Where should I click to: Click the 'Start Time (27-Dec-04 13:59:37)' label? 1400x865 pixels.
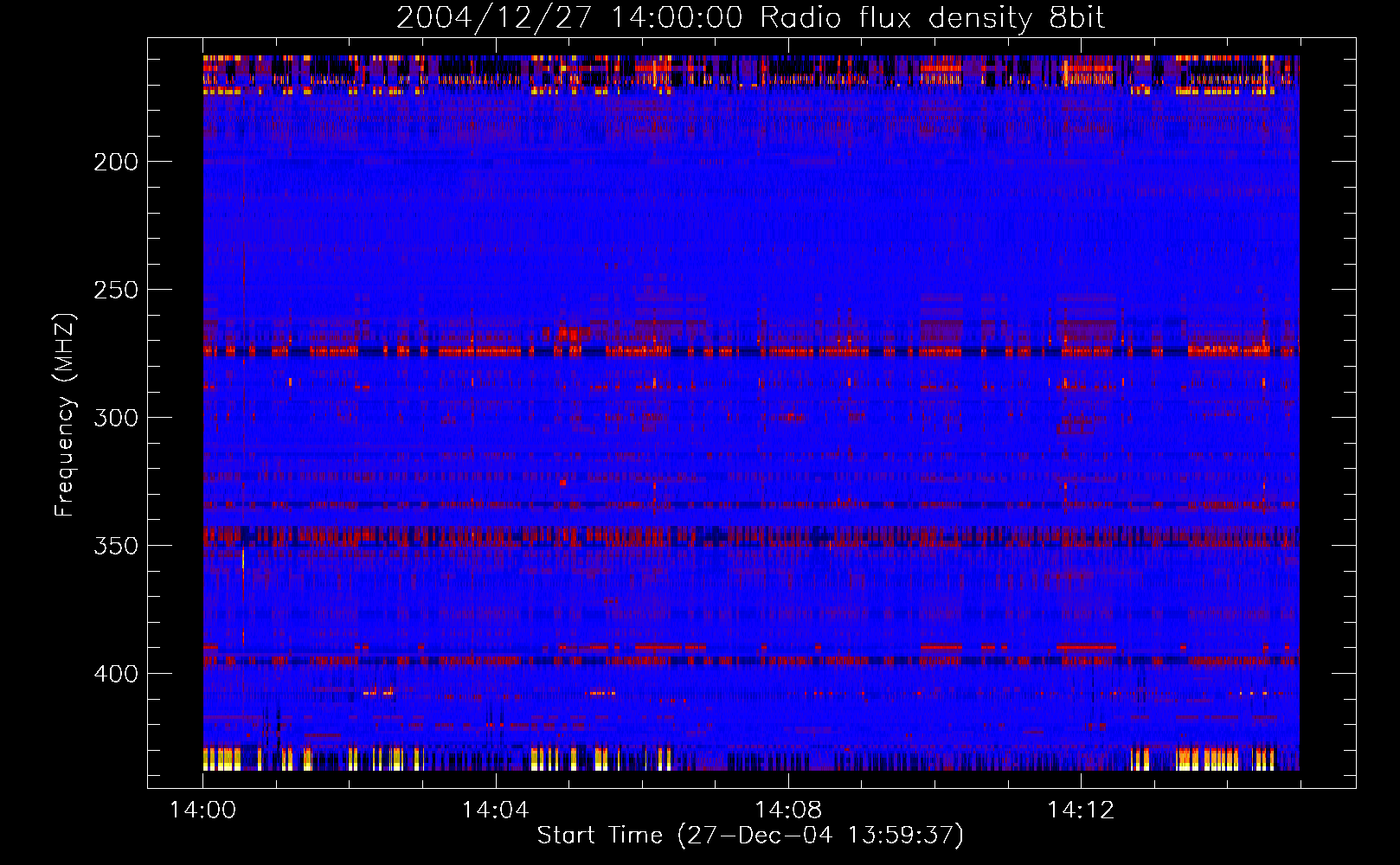(x=750, y=836)
